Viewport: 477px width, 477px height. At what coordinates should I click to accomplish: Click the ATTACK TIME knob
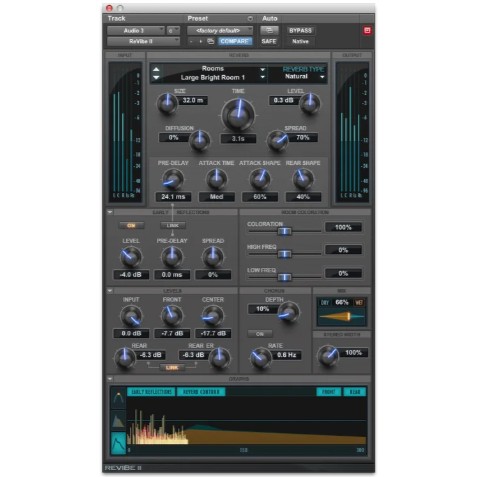pyautogui.click(x=216, y=179)
